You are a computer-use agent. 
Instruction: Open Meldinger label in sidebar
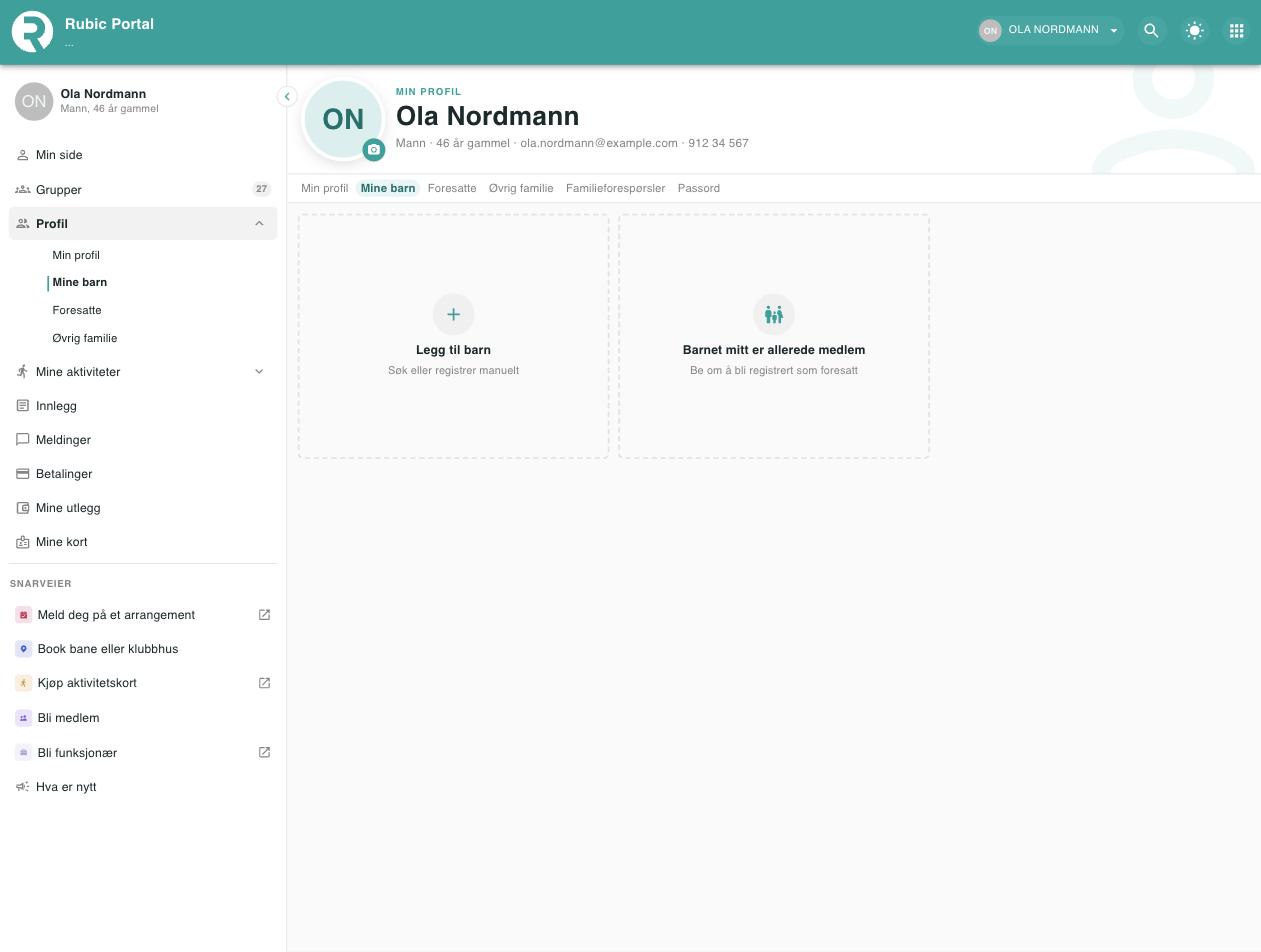coord(63,440)
